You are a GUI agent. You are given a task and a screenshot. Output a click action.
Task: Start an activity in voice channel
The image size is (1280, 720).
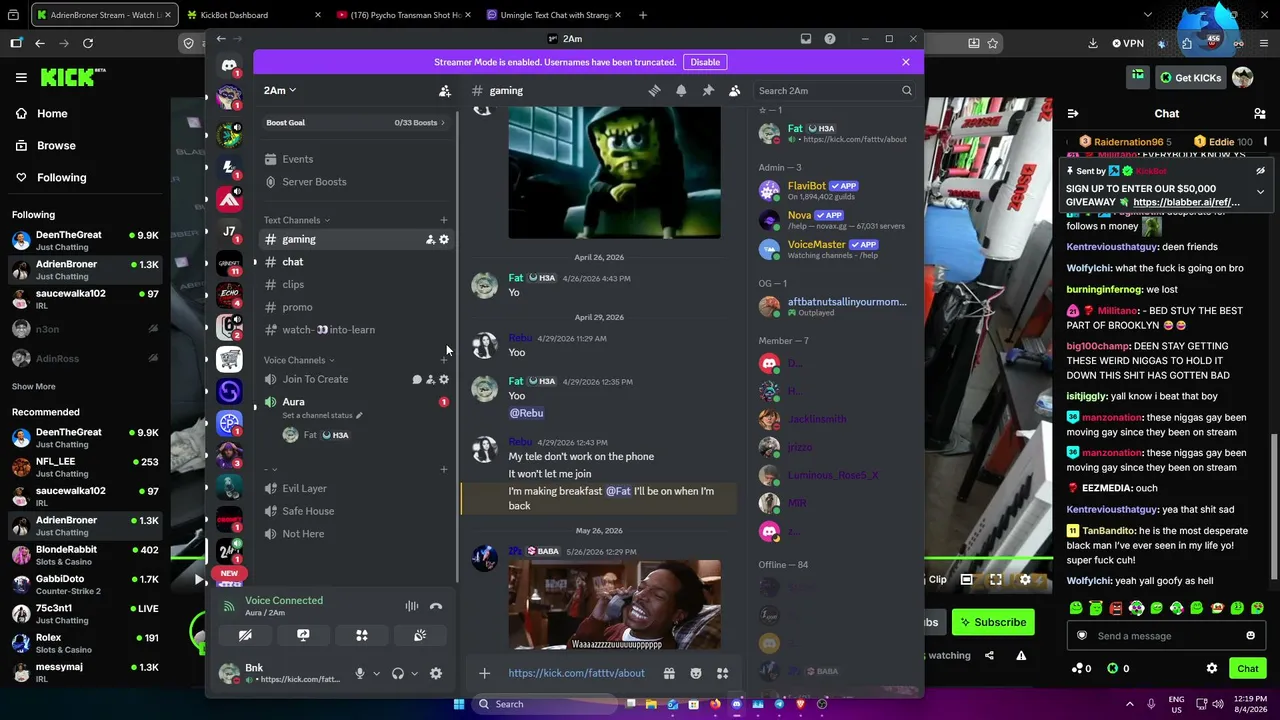(x=362, y=635)
